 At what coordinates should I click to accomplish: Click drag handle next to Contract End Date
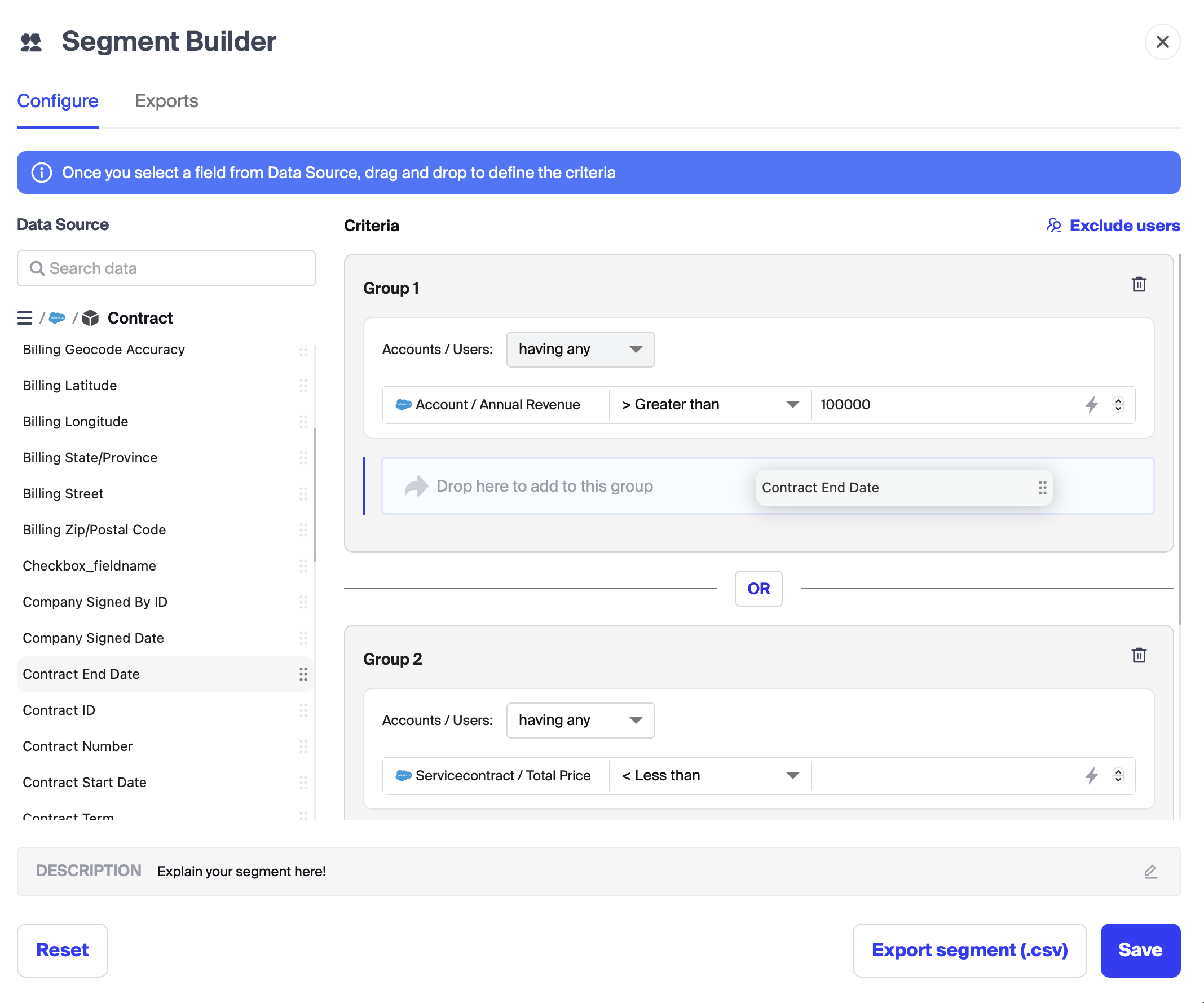[x=303, y=674]
